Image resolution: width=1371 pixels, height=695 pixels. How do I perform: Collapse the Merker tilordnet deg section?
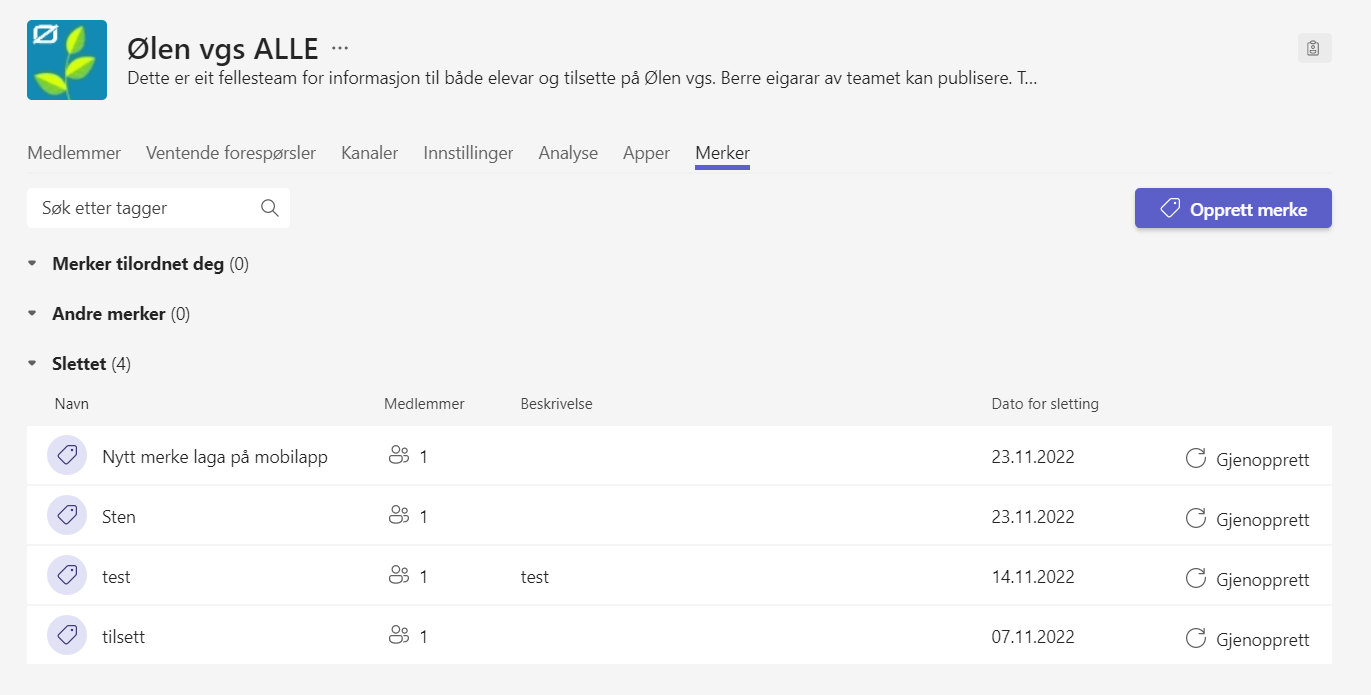pyautogui.click(x=32, y=264)
